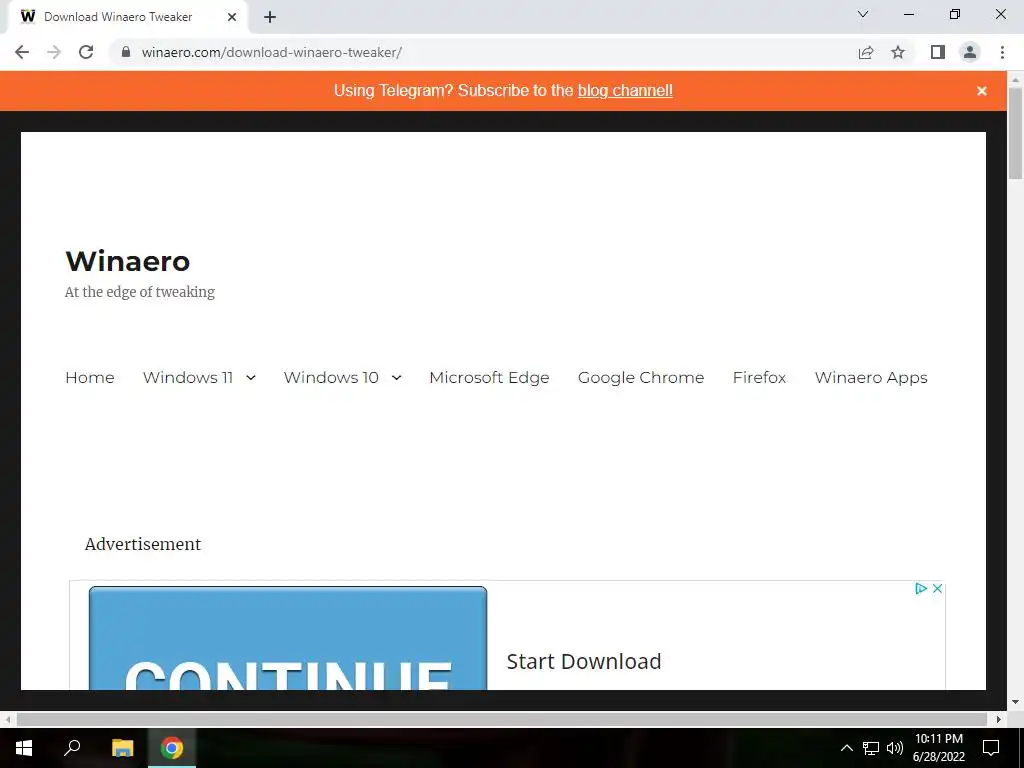
Task: Show hidden system tray icons
Action: pos(846,748)
